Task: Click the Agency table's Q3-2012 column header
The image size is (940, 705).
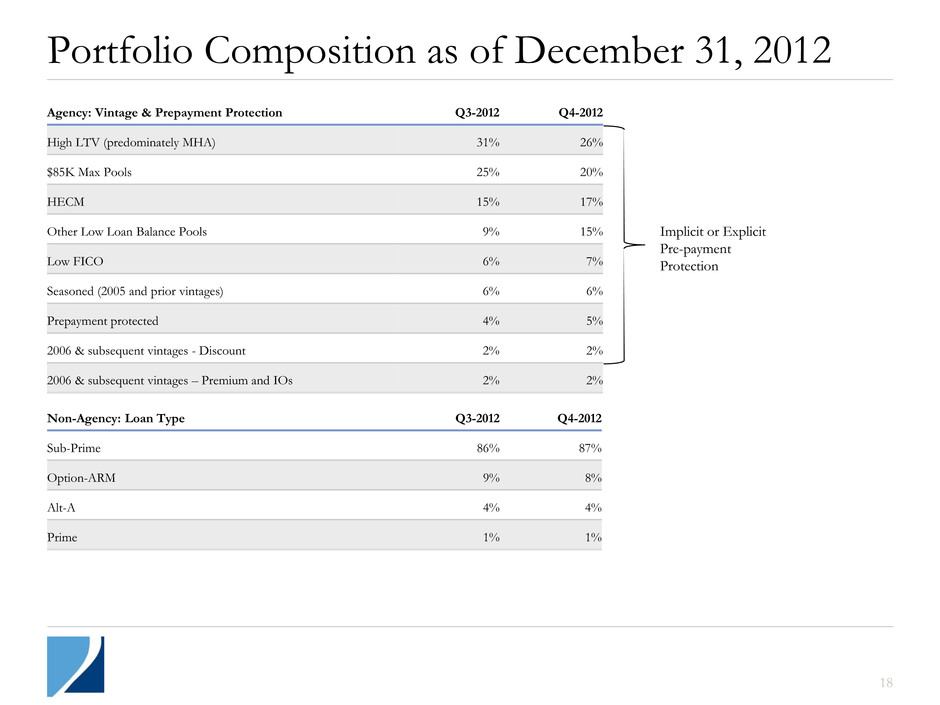Action: [x=479, y=113]
